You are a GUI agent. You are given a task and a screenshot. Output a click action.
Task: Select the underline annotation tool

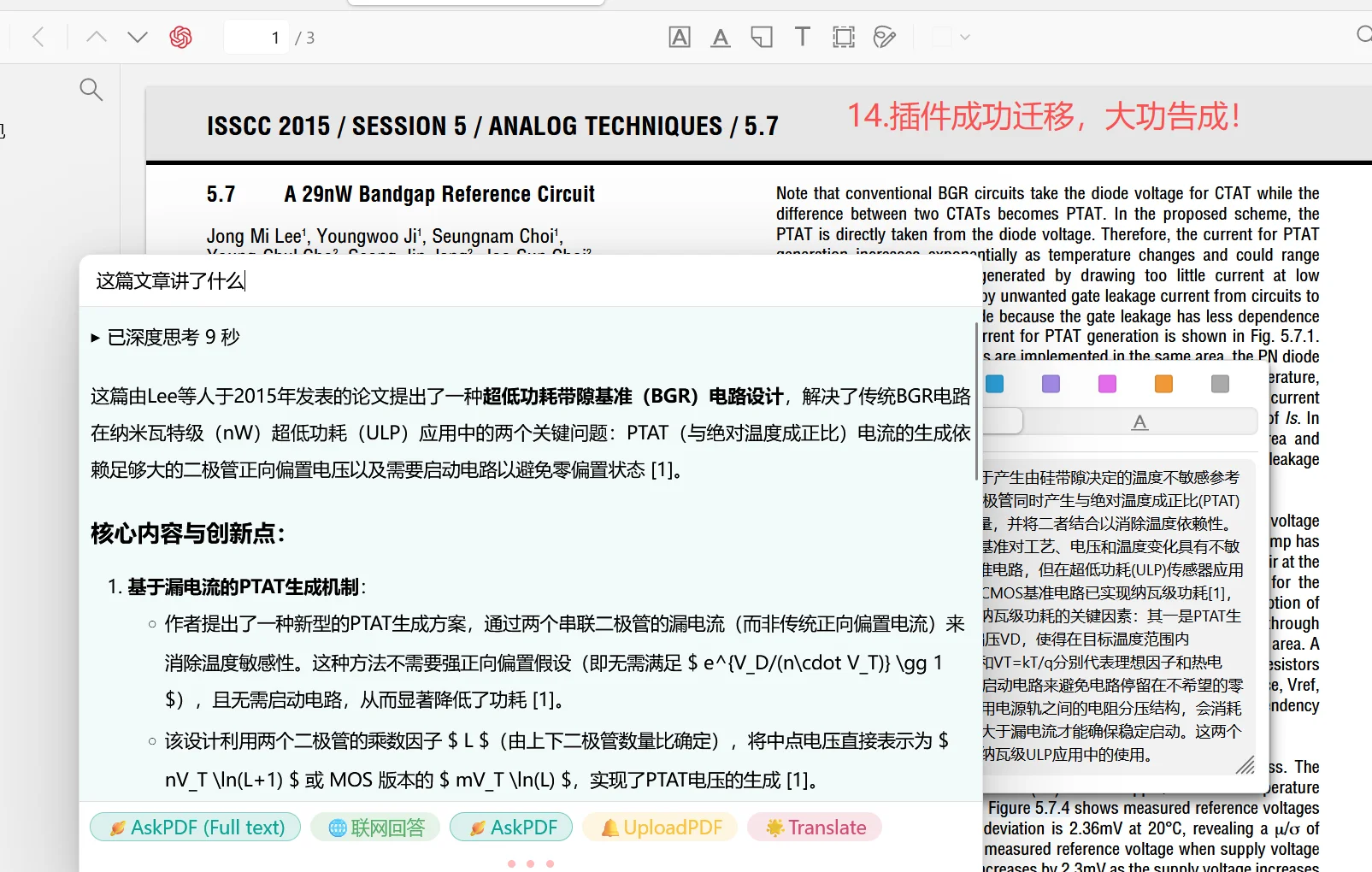point(720,37)
